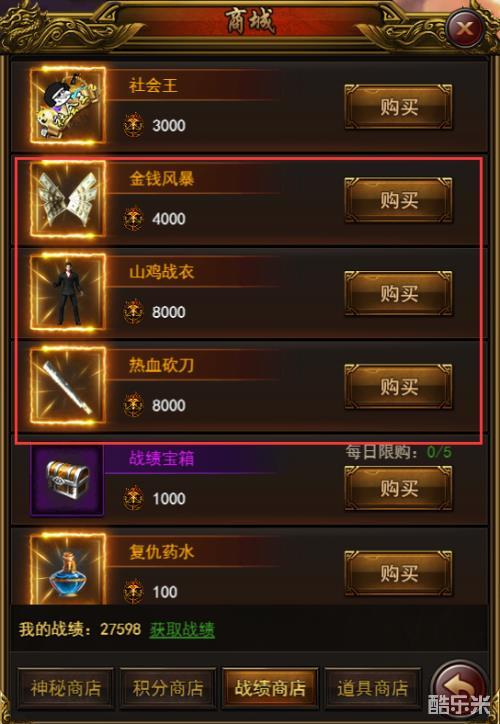Purchase the 热血砍刀 weapon
The height and width of the screenshot is (724, 500).
coord(399,386)
